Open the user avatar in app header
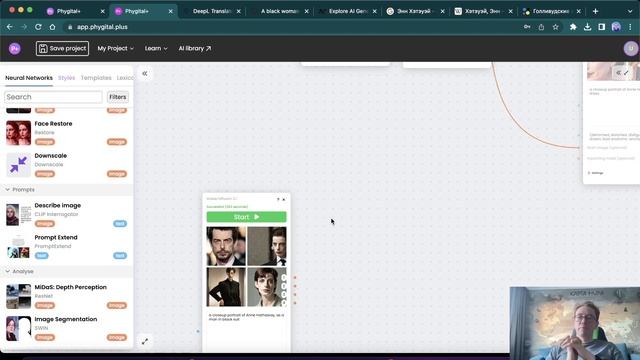This screenshot has height=360, width=640. pos(631,49)
